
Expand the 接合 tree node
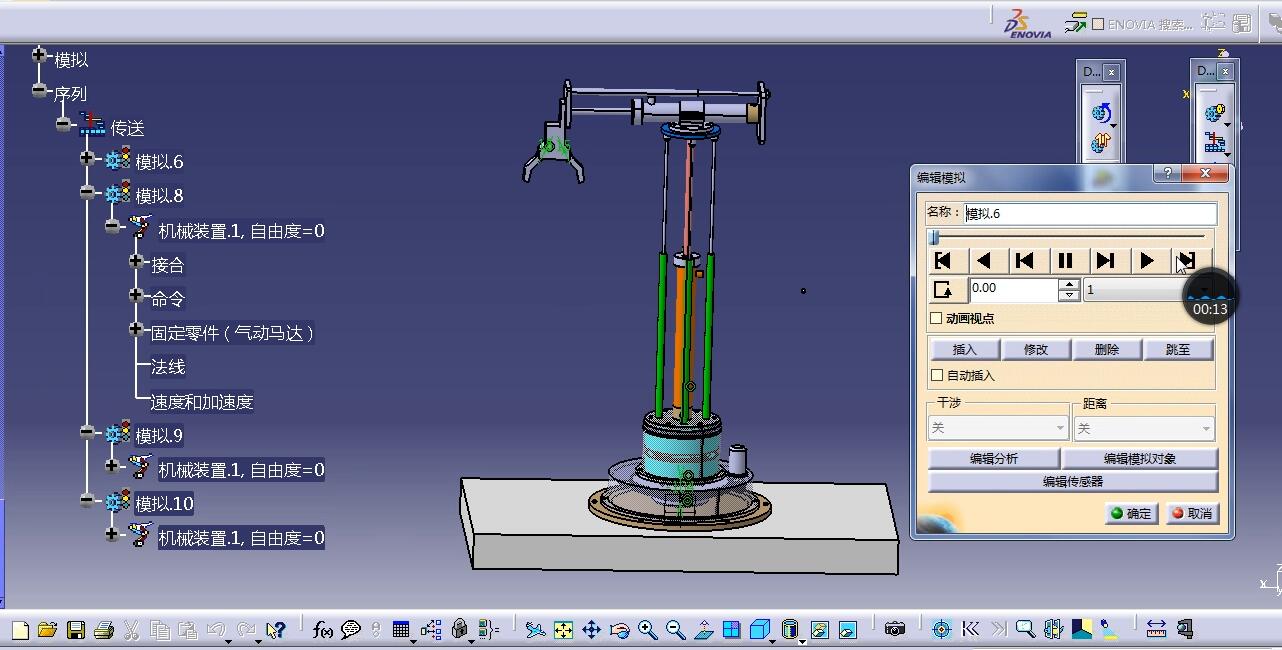(136, 263)
